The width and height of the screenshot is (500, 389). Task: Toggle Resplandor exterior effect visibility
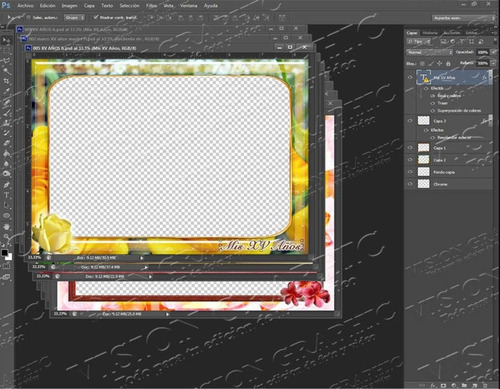(x=433, y=137)
